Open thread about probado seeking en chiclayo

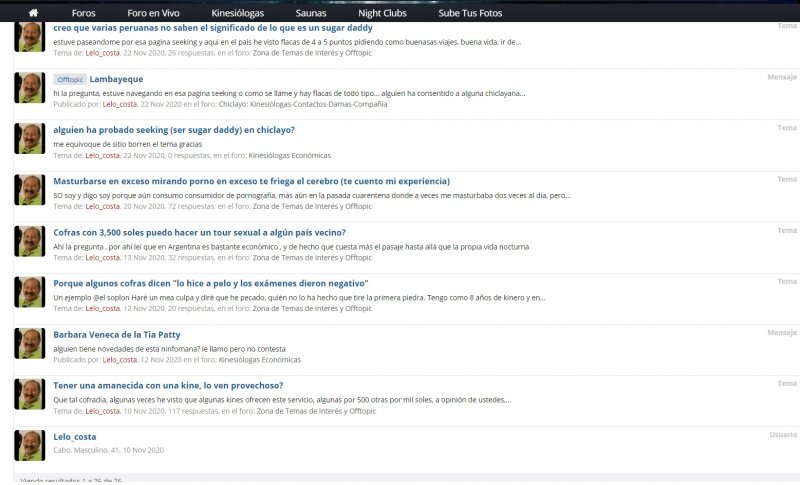174,130
